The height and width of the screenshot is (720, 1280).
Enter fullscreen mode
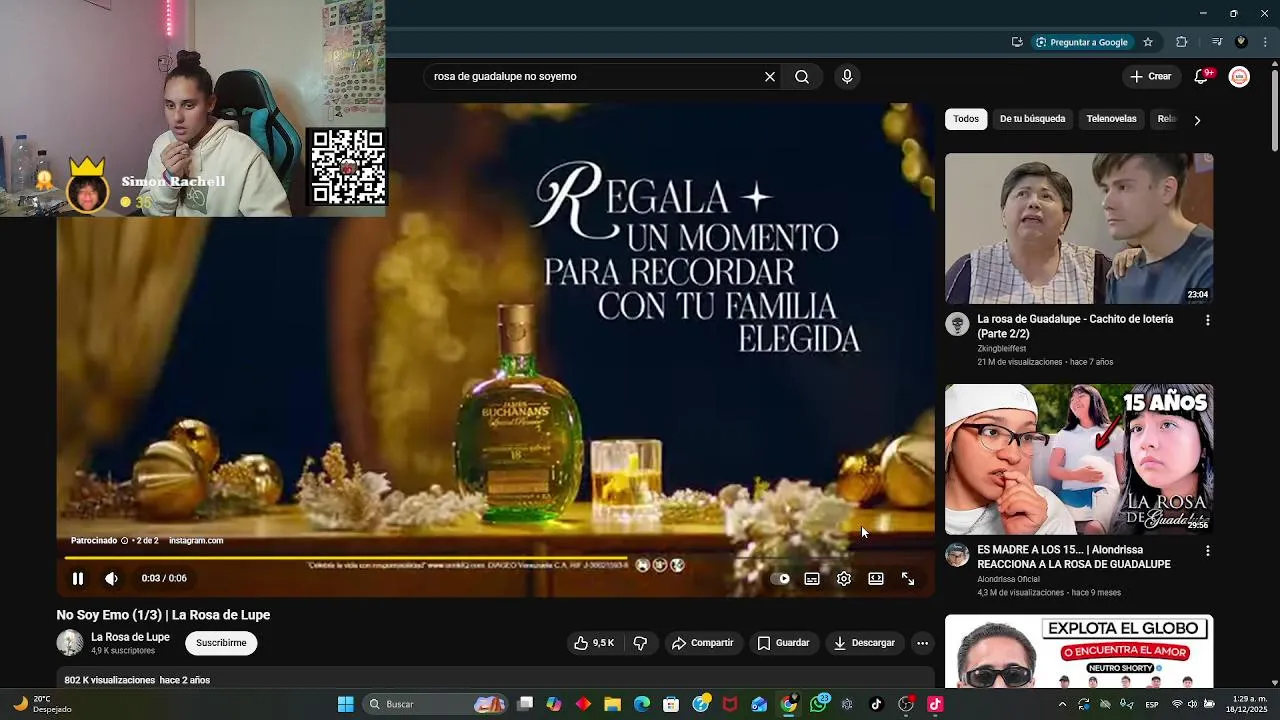point(908,578)
